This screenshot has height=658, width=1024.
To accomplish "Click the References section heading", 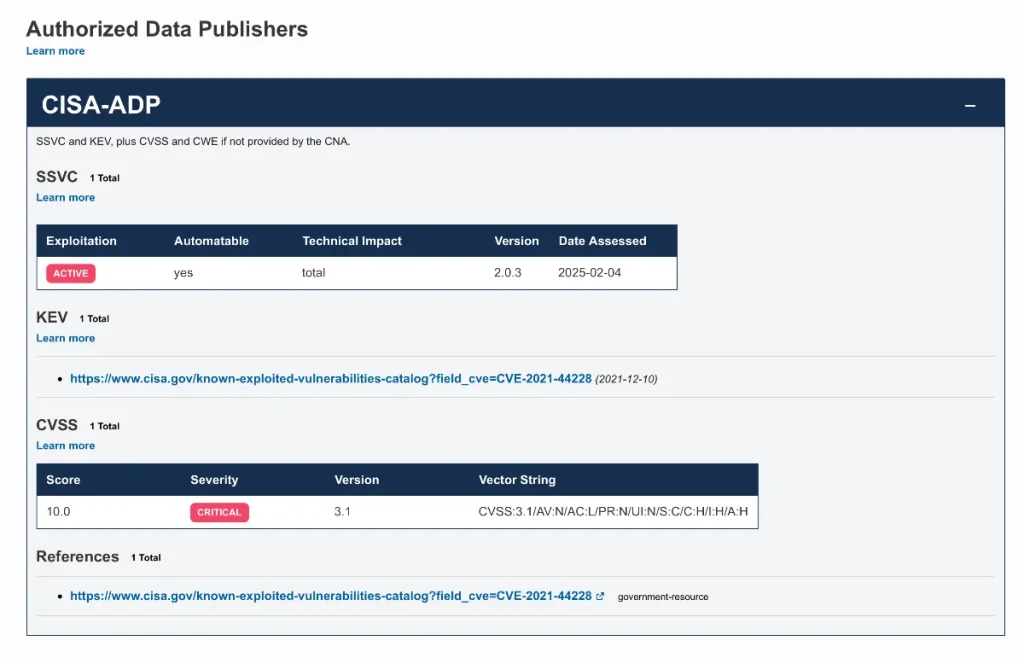I will click(x=78, y=557).
